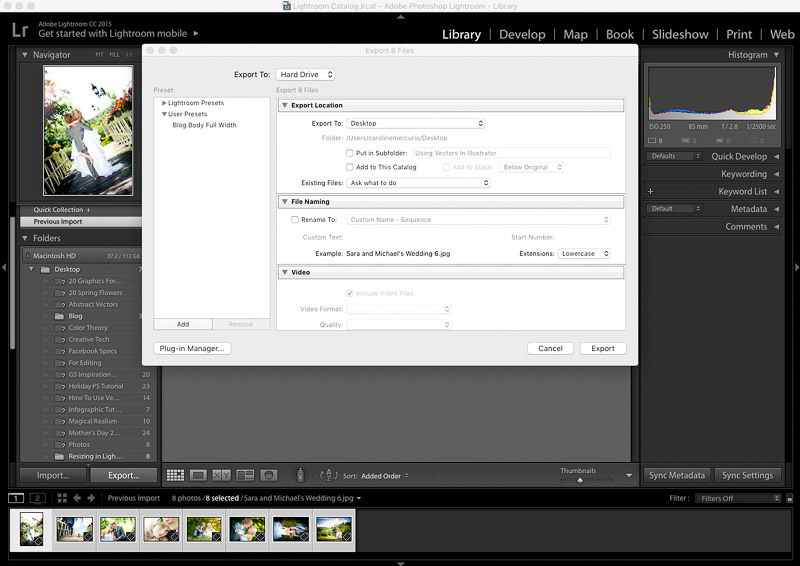Open Existing Files dropdown

click(418, 183)
